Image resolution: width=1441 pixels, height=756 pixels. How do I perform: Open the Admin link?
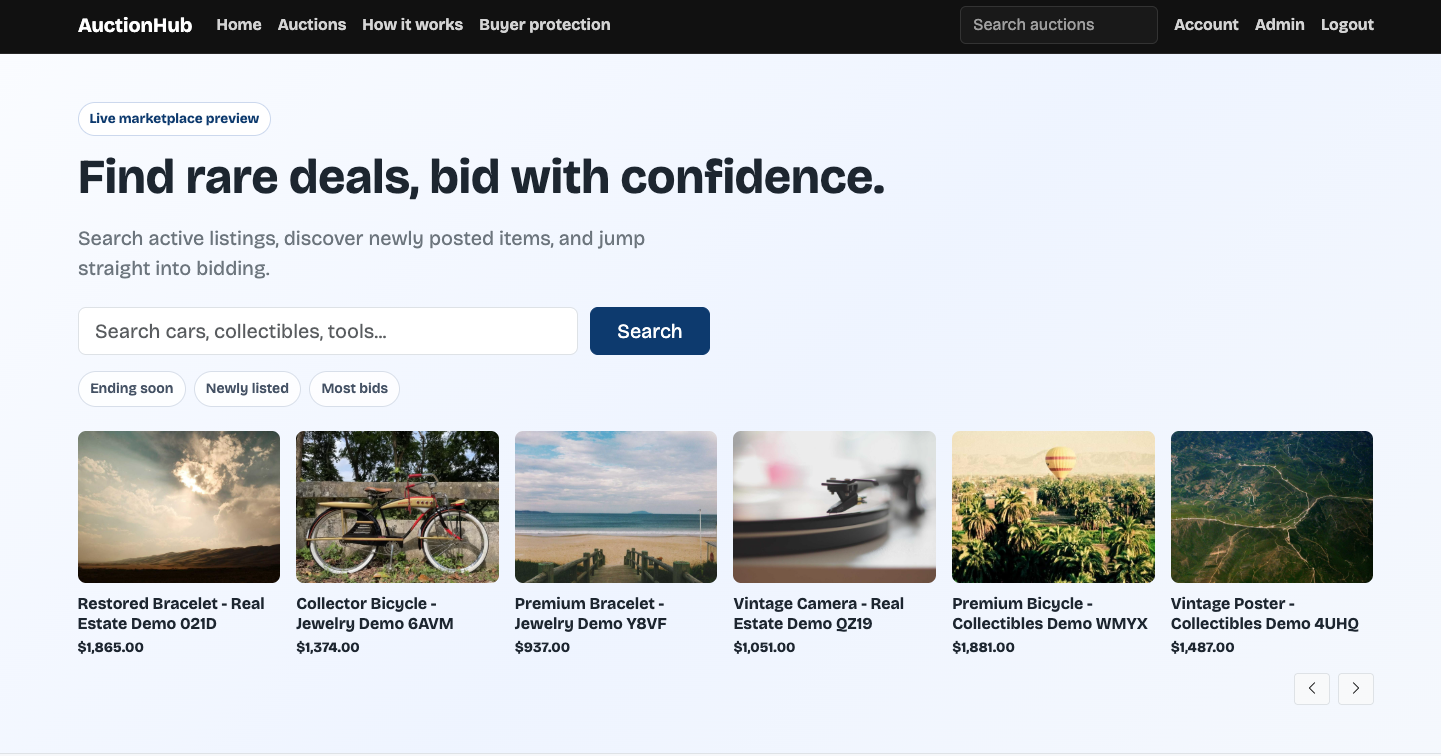point(1280,25)
